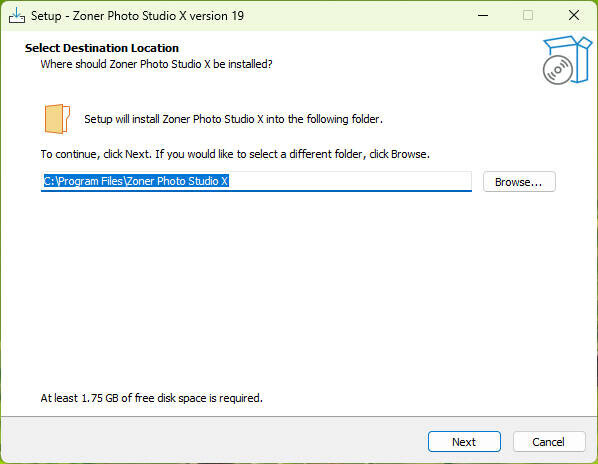Click the highlighted C:\Program Files path text
Image resolution: width=598 pixels, height=464 pixels.
[136, 181]
